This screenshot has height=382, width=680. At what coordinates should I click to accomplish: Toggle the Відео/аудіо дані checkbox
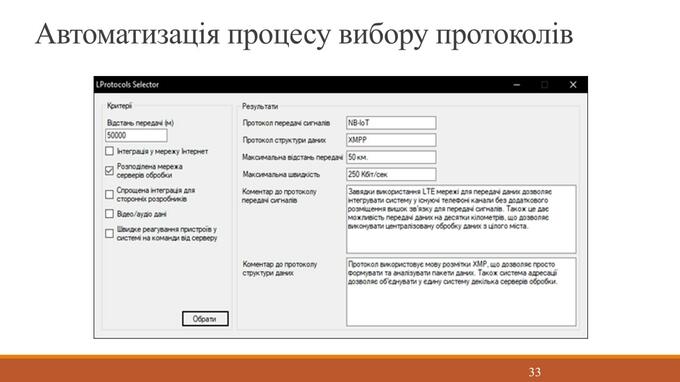pos(109,214)
